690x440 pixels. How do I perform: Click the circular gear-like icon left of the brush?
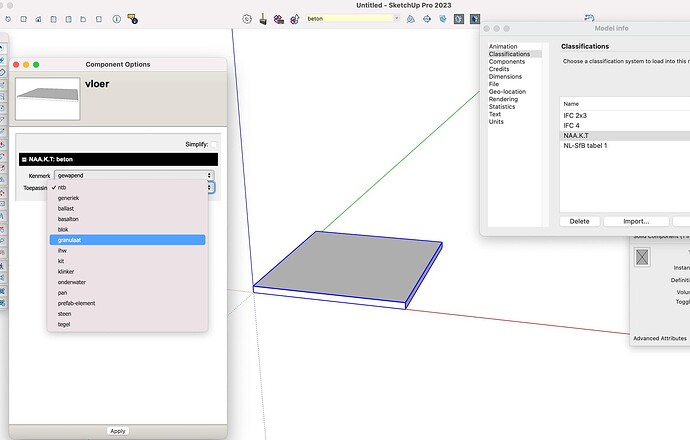[x=247, y=19]
